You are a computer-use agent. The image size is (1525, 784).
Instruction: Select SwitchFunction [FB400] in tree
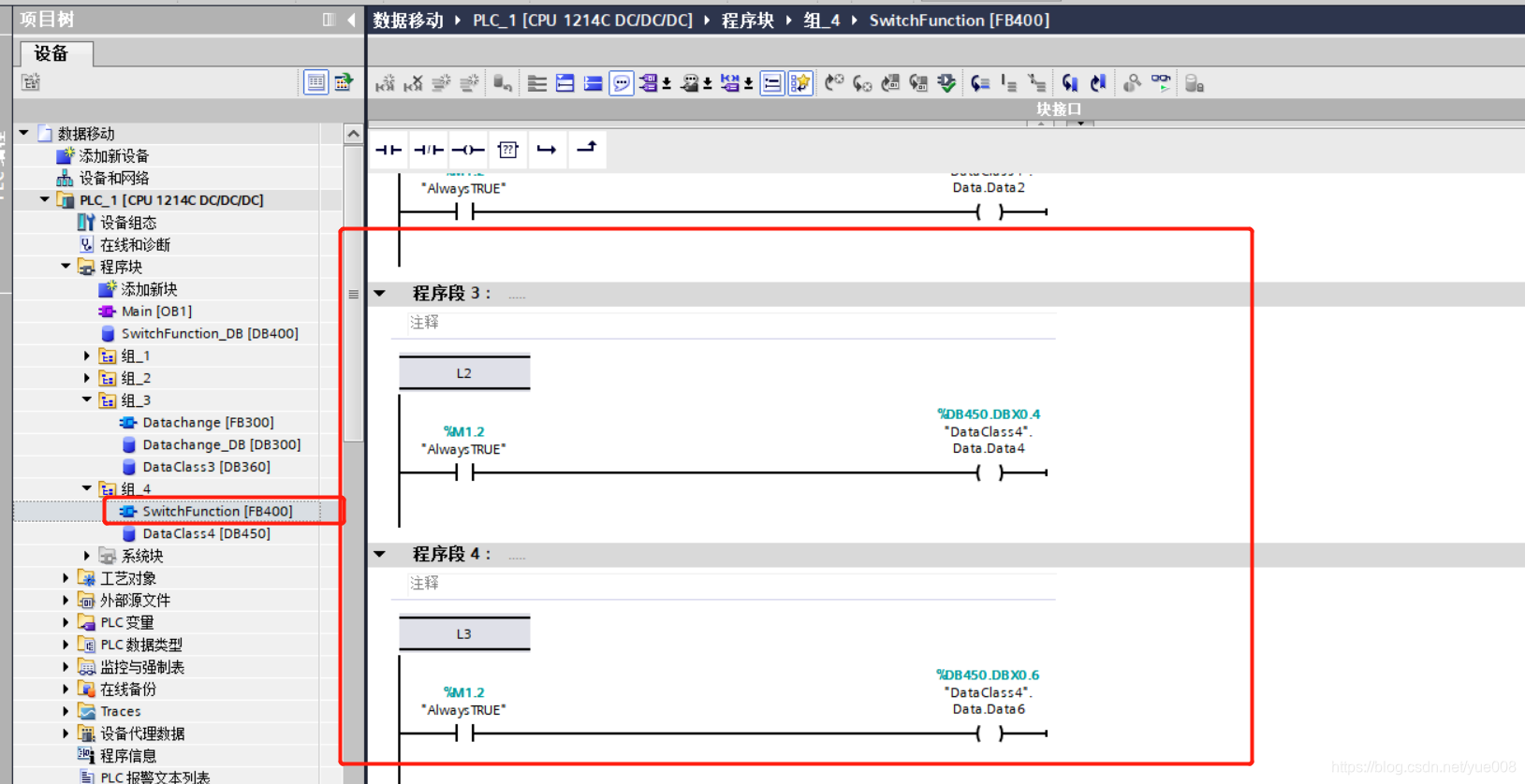(x=217, y=511)
